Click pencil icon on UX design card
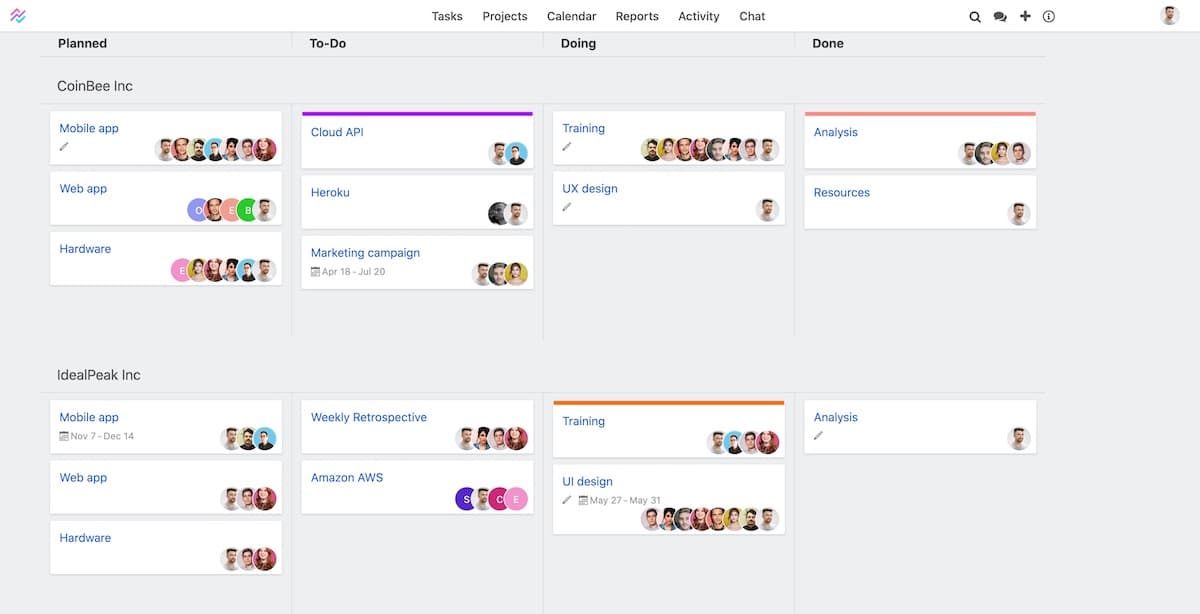This screenshot has width=1200, height=614. 567,207
